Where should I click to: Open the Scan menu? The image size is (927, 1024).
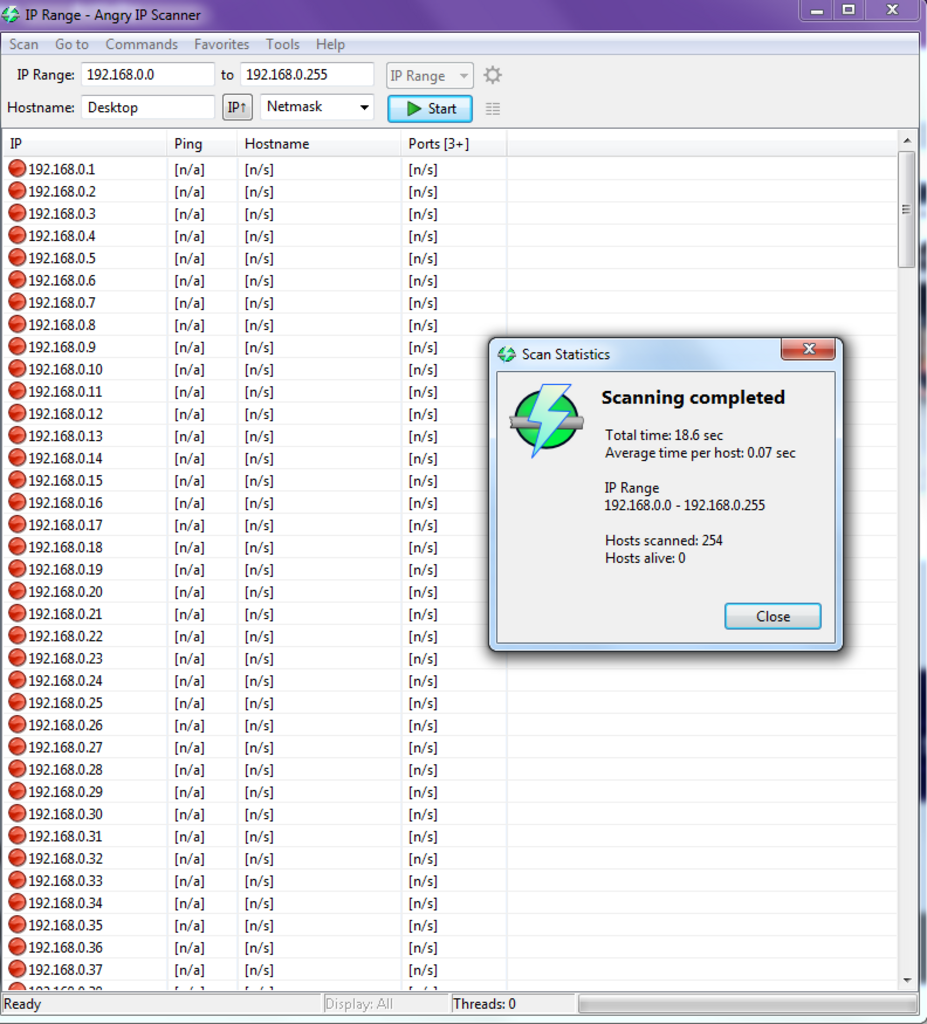24,44
